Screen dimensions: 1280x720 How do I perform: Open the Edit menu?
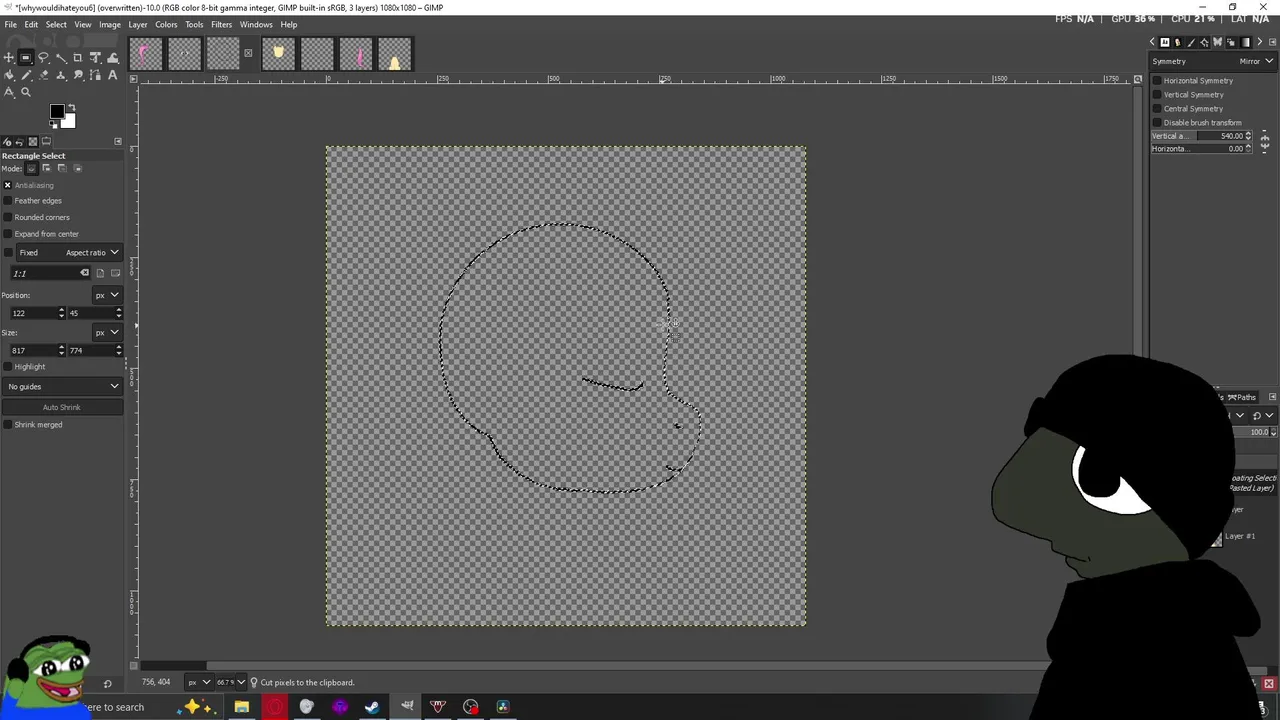(31, 24)
